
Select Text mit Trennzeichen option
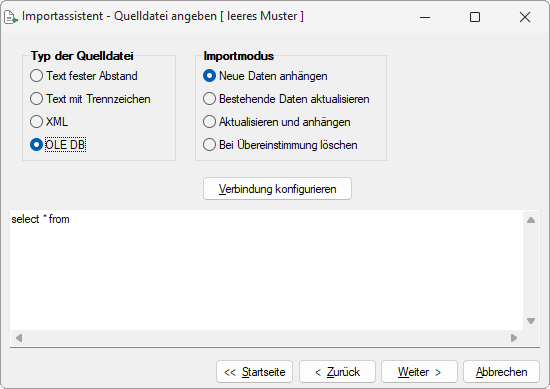click(90, 99)
